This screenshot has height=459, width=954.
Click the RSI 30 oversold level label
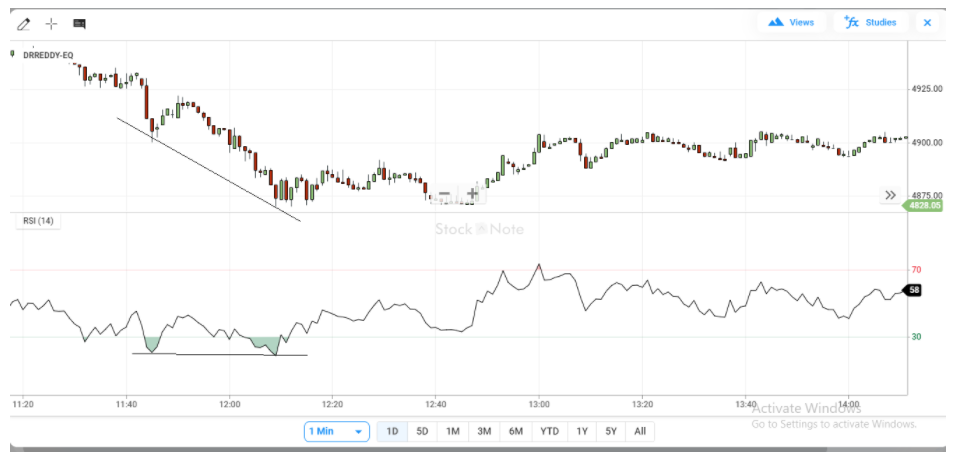(x=916, y=337)
